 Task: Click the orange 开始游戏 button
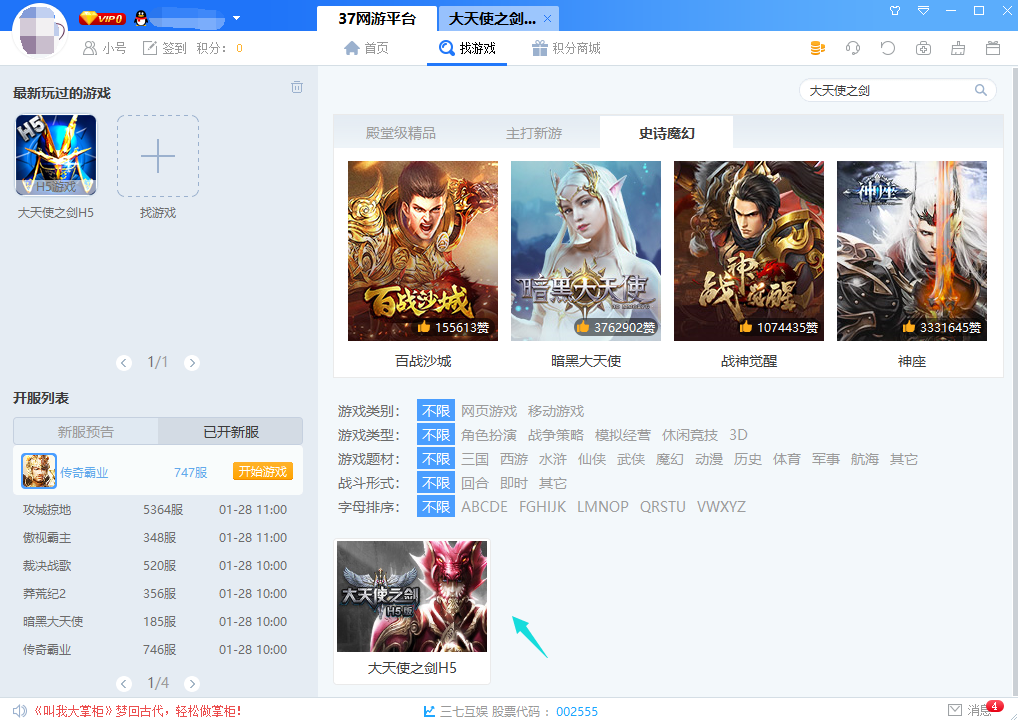coord(263,472)
